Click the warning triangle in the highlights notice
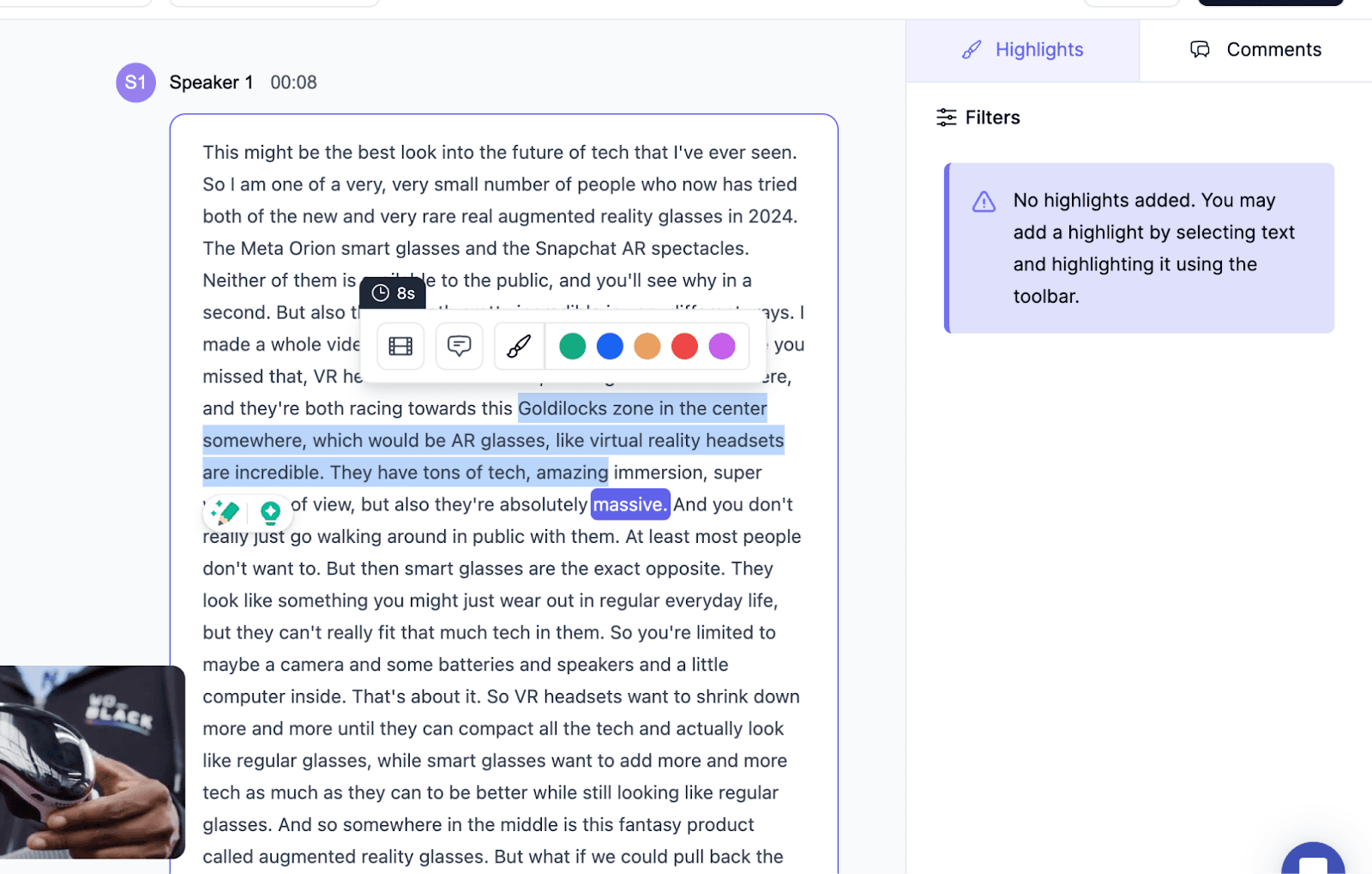 coord(984,202)
